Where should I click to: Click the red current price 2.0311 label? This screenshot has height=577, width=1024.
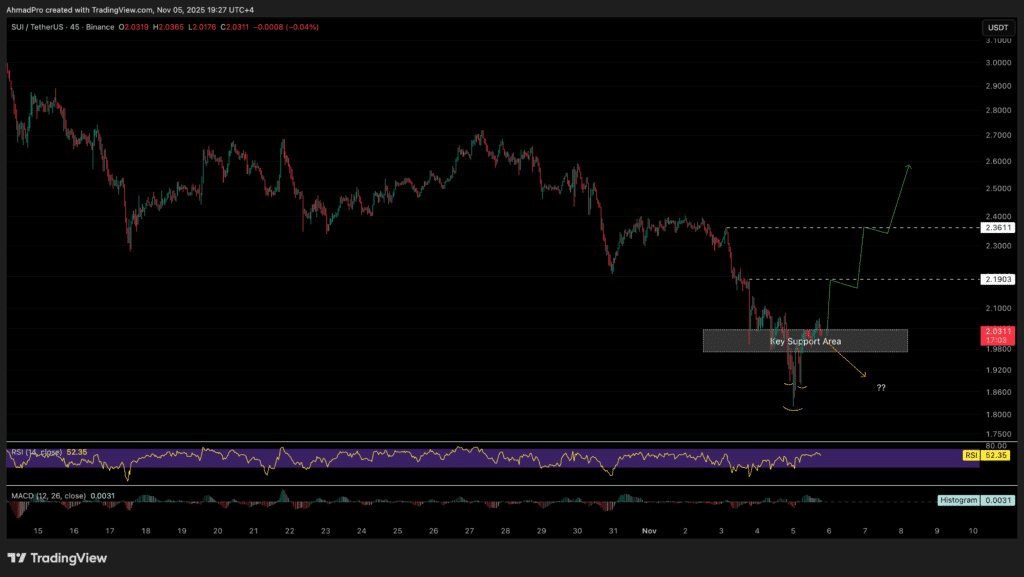(x=996, y=329)
